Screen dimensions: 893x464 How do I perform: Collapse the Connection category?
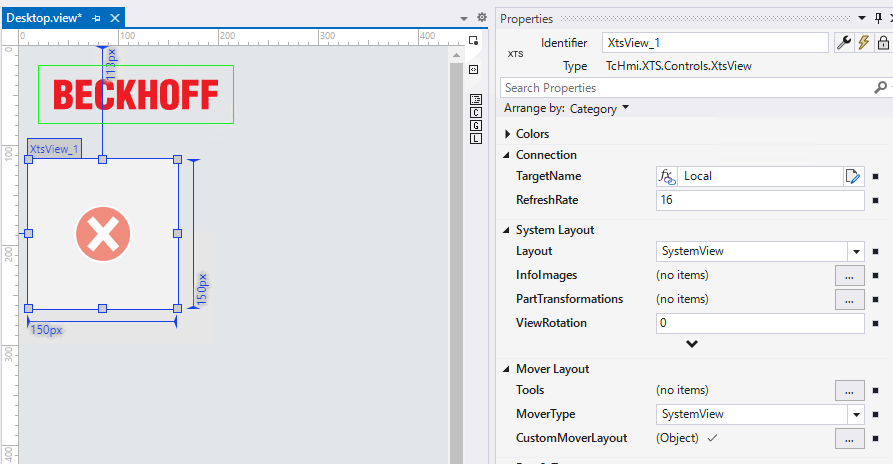(x=506, y=155)
